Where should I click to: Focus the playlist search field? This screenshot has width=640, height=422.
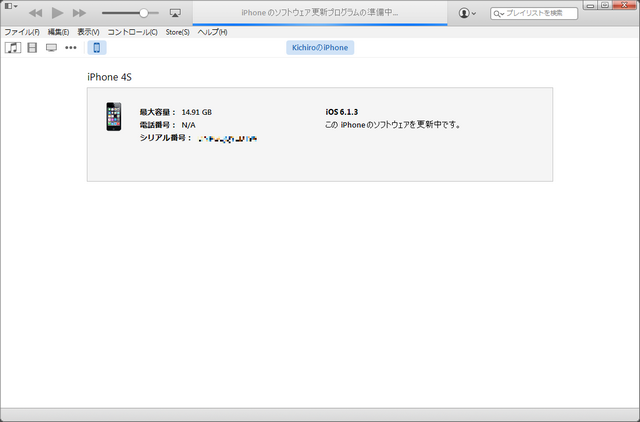click(x=534, y=13)
